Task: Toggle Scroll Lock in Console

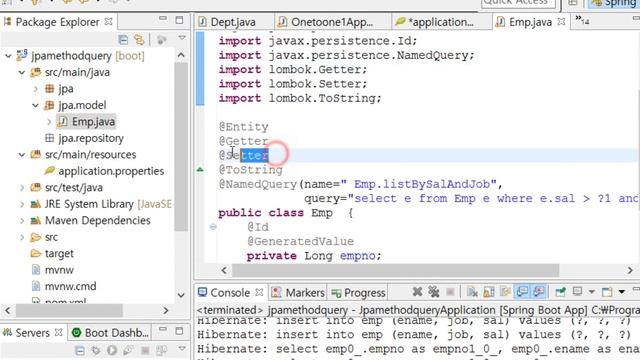Action: coord(489,292)
